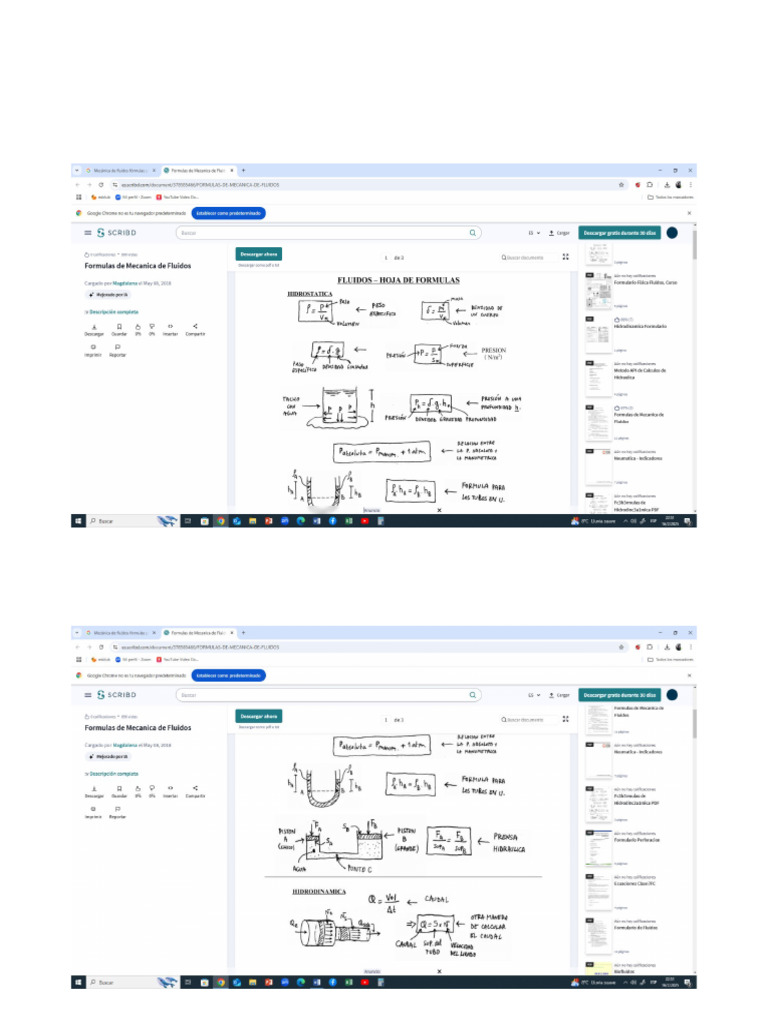The image size is (768, 1024).
Task: Open tab search arrow in lower browser
Action: point(77,633)
